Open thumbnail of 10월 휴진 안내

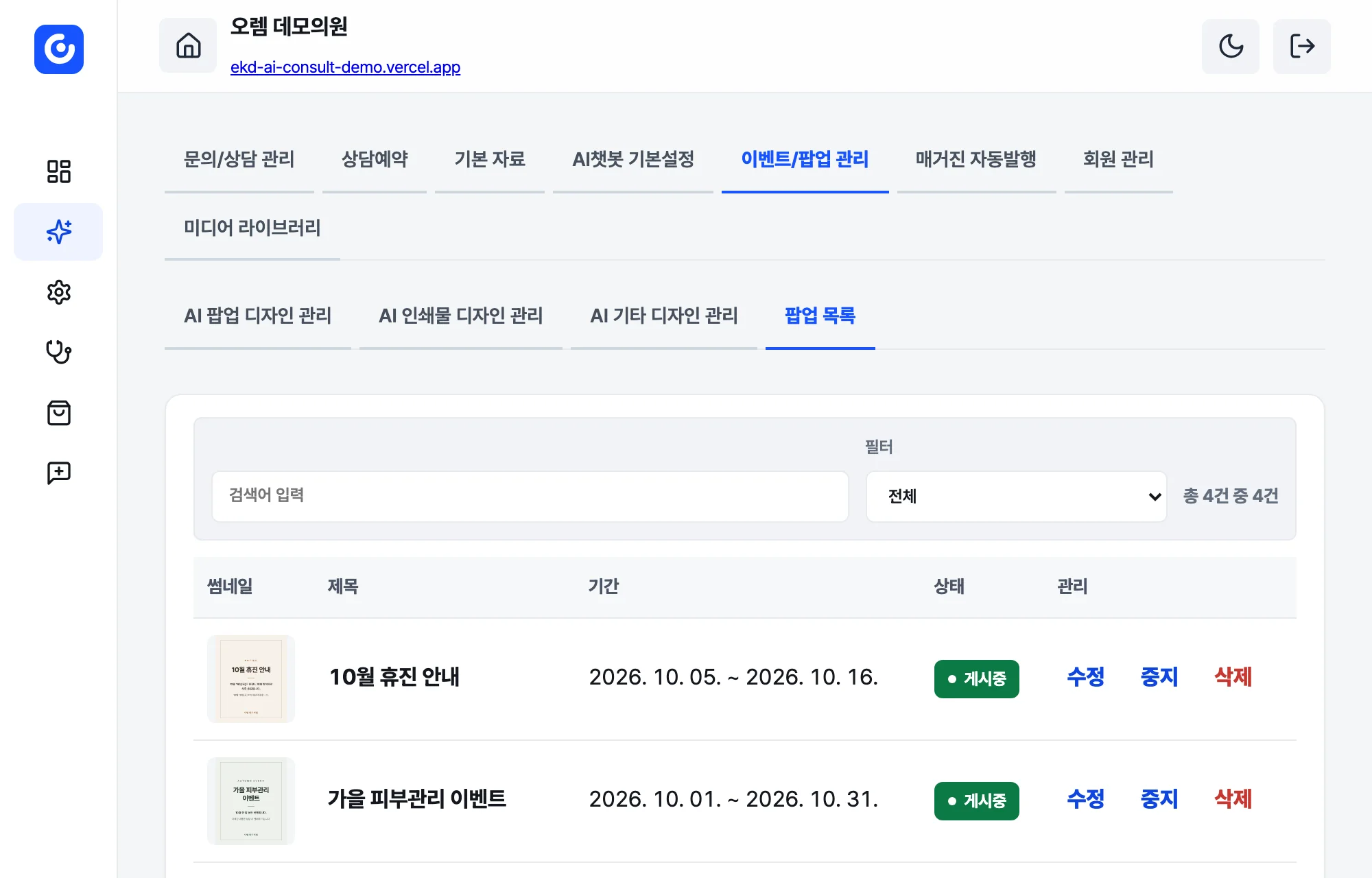(x=251, y=678)
